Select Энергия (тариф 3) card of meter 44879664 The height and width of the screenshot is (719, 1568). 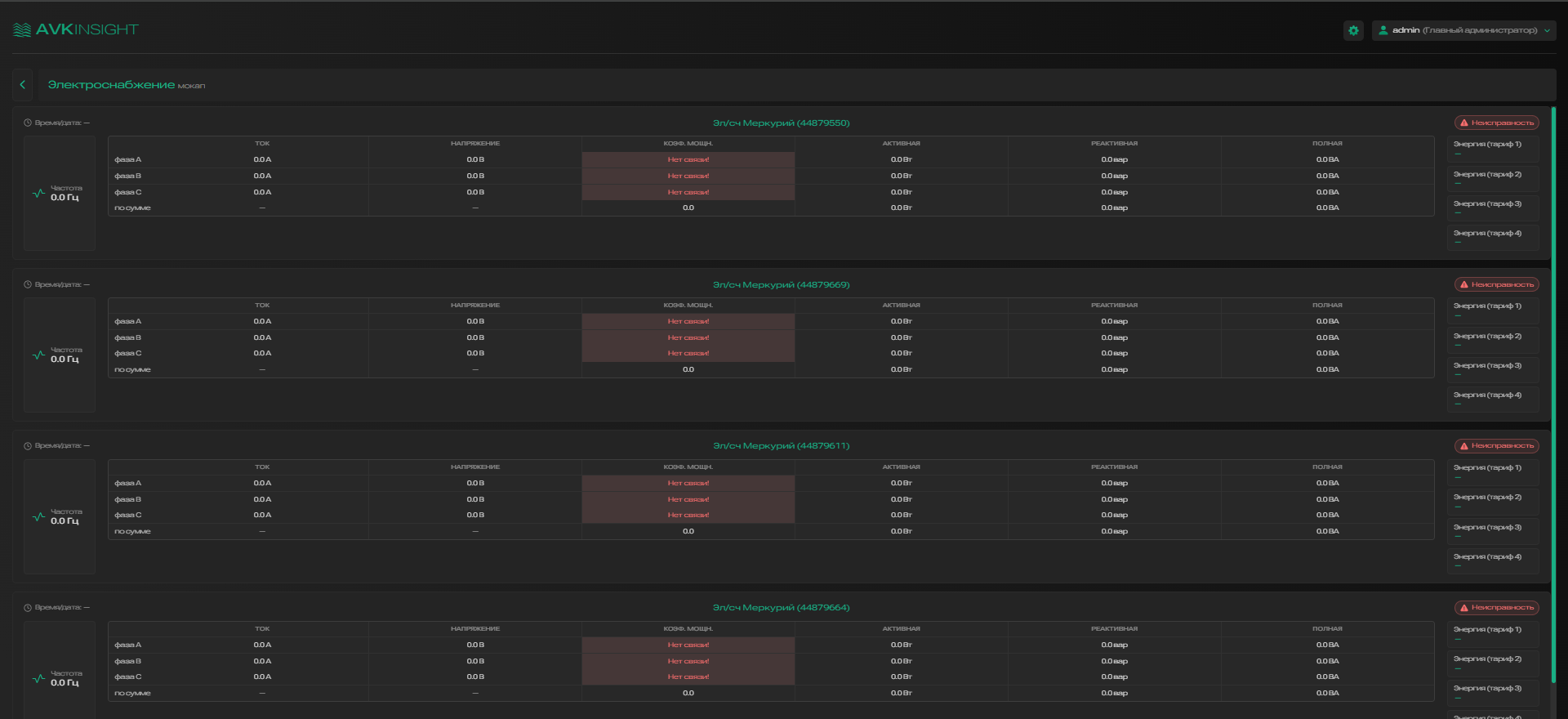click(x=1493, y=693)
